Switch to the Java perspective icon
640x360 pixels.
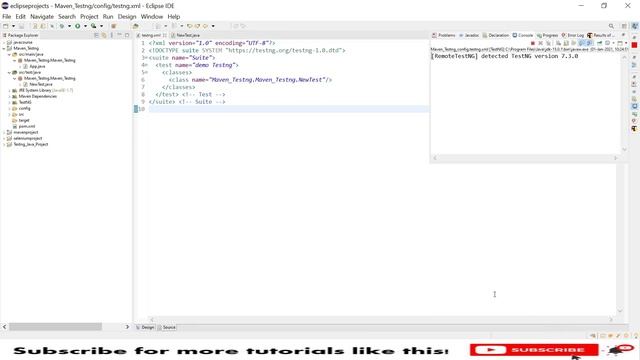point(635,26)
